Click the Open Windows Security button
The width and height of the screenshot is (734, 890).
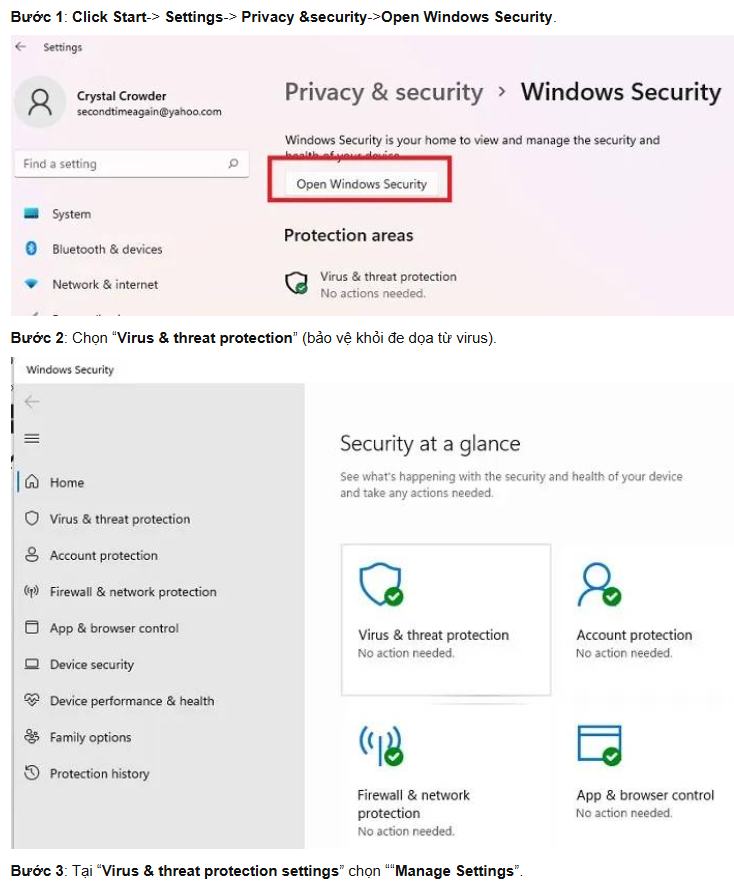(x=361, y=184)
